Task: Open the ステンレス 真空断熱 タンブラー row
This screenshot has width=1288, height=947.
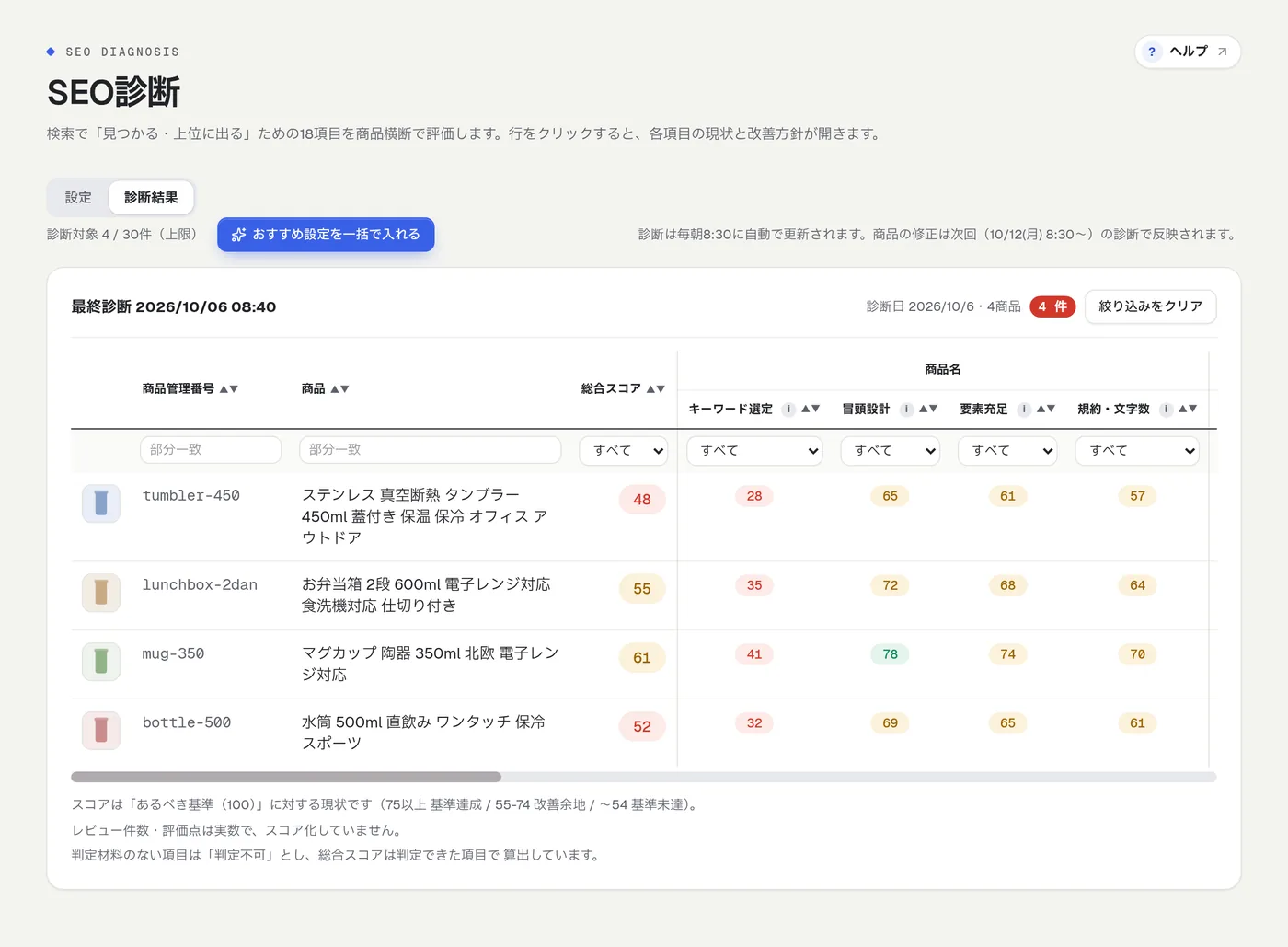Action: (x=644, y=516)
